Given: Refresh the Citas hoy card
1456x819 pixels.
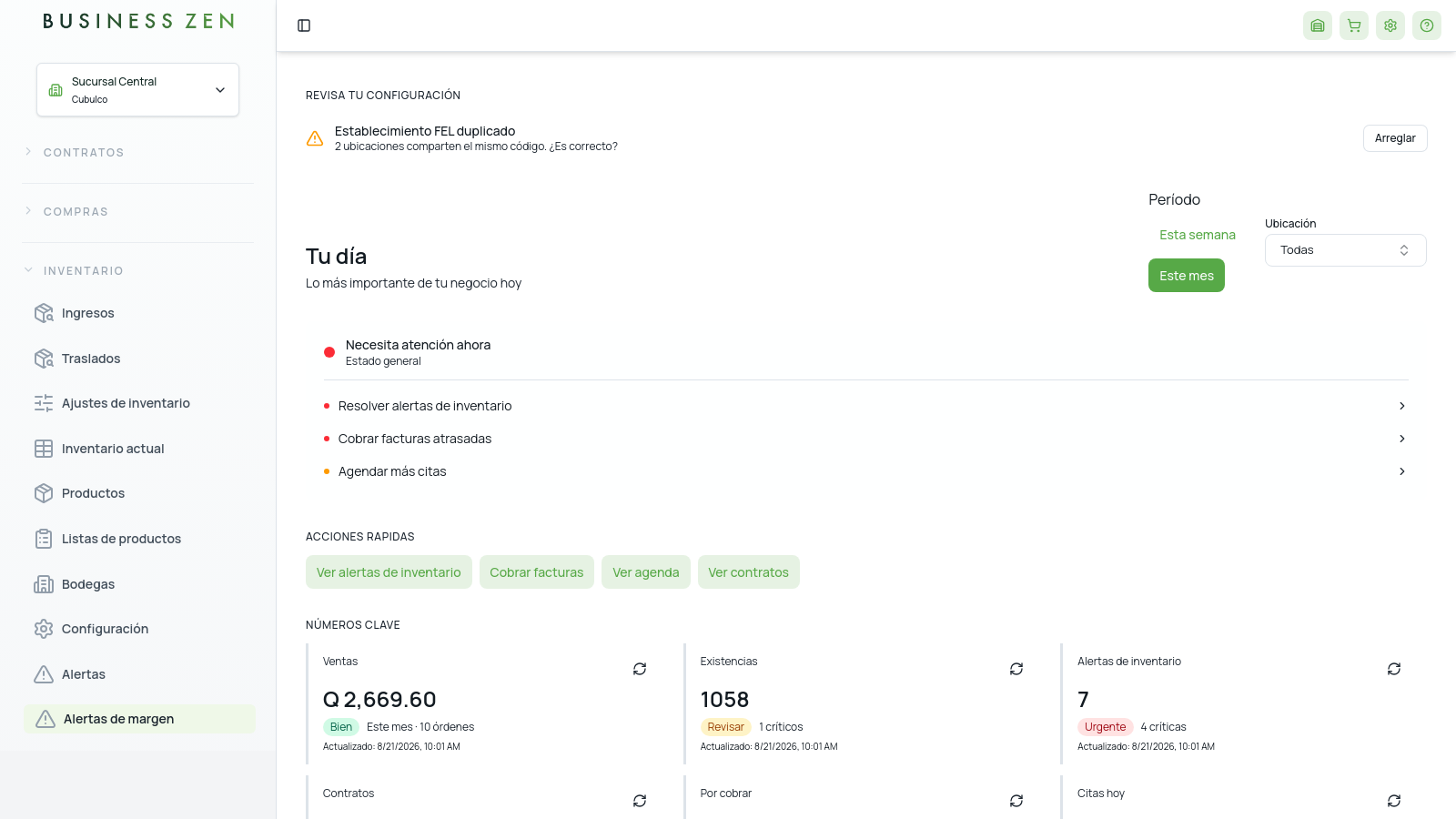Looking at the screenshot, I should point(1394,801).
